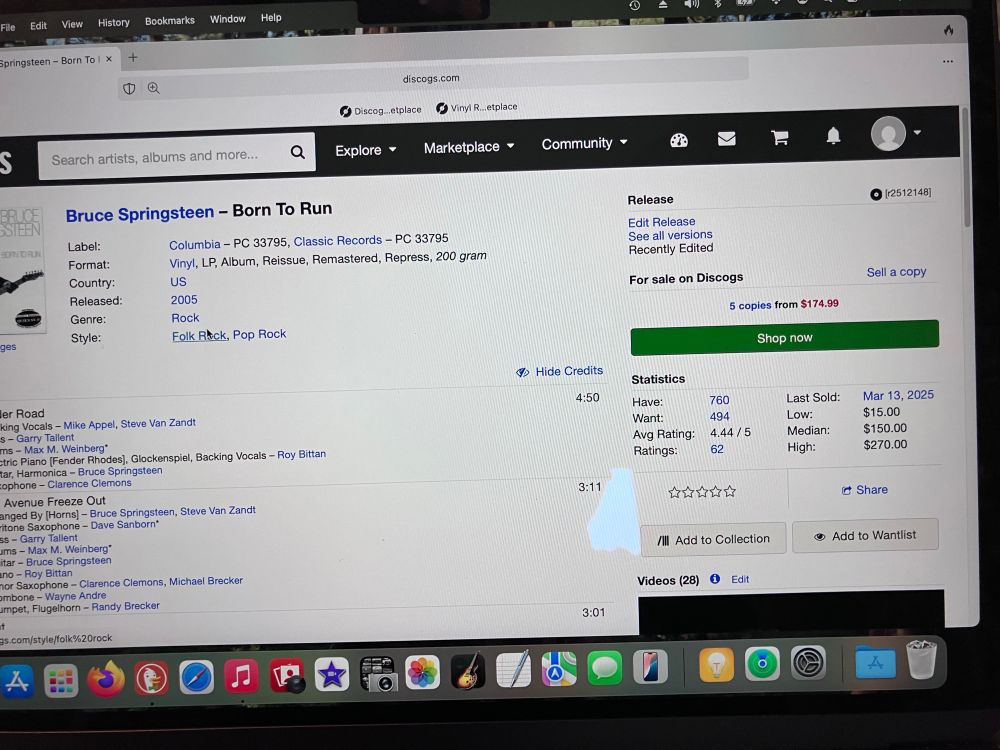
Task: Click the page vertical scrollbar
Action: click(967, 167)
